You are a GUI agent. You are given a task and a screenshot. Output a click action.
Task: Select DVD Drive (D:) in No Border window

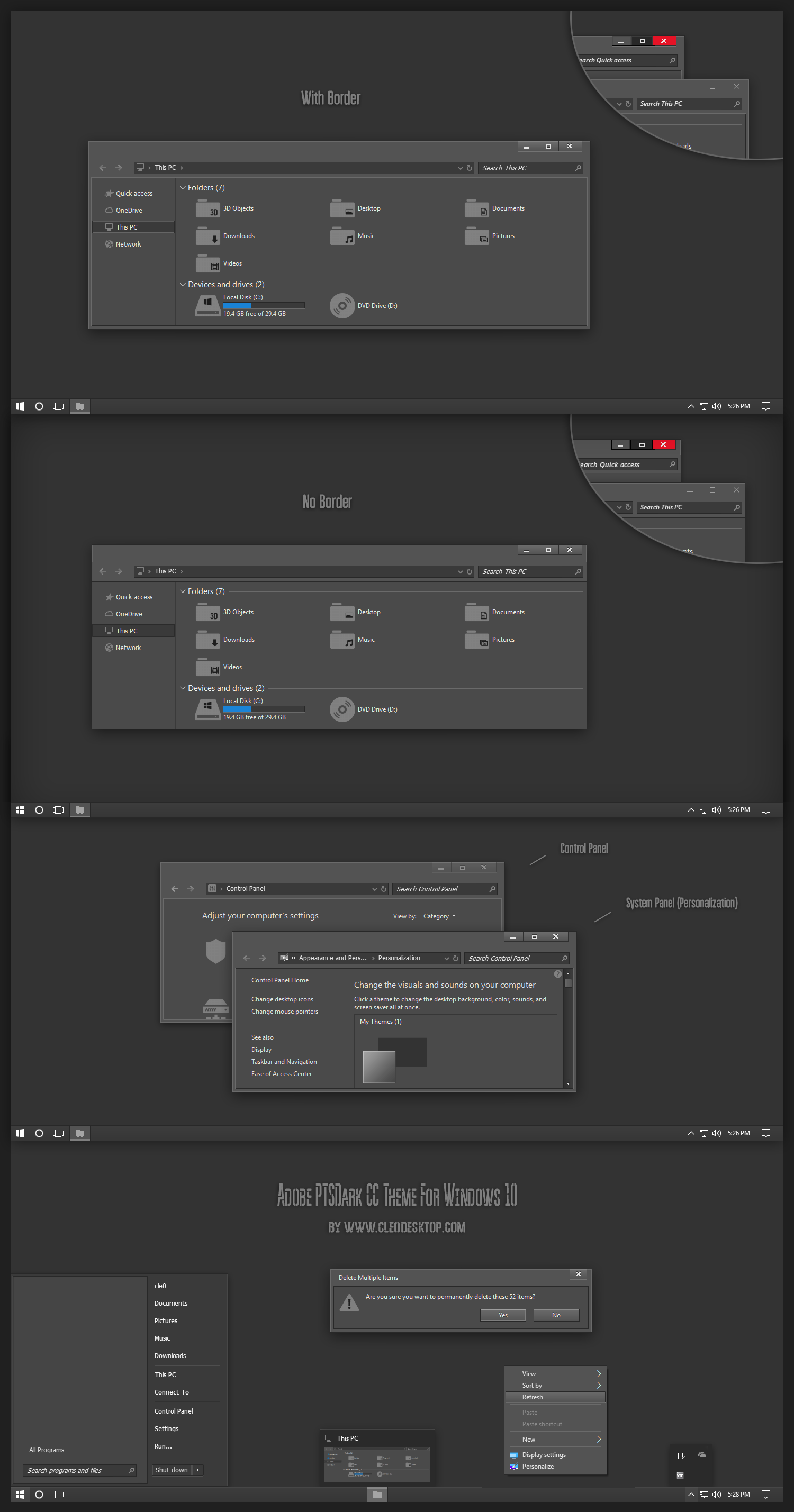(364, 709)
